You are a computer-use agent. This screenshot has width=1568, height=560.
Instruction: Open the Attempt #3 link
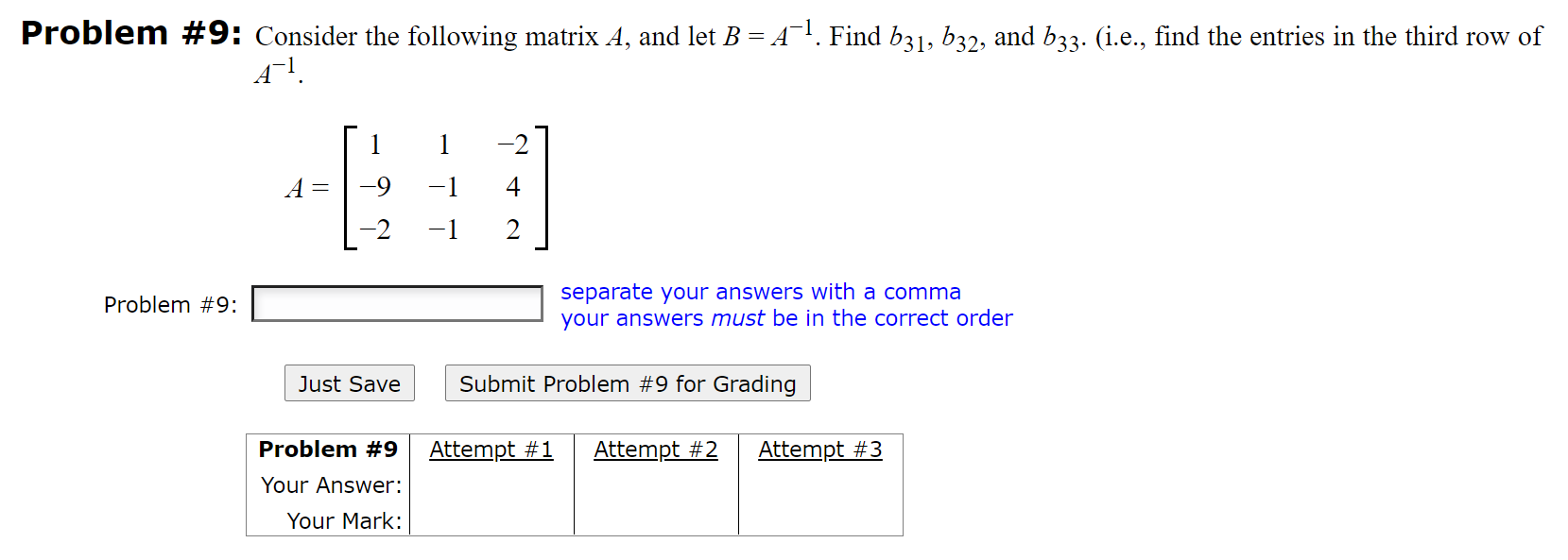coord(820,450)
